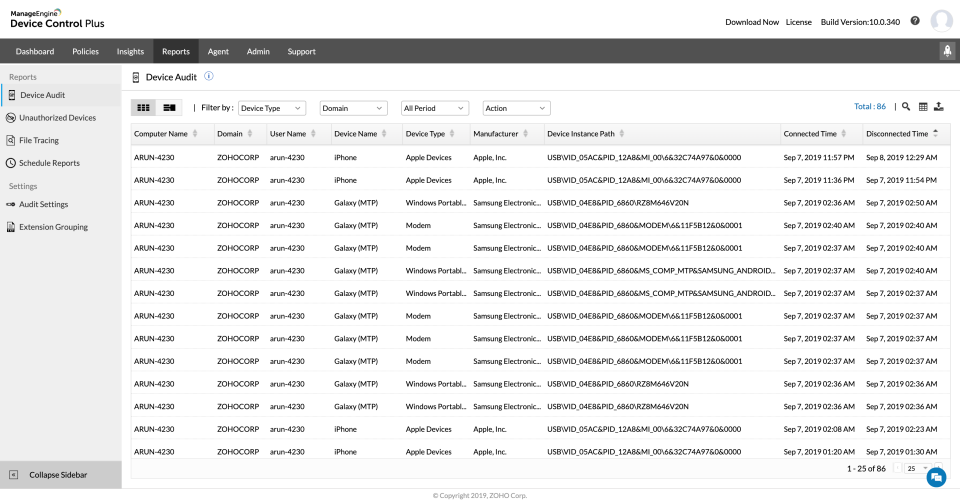Click the Unauthorized Devices sidebar icon

click(x=10, y=118)
